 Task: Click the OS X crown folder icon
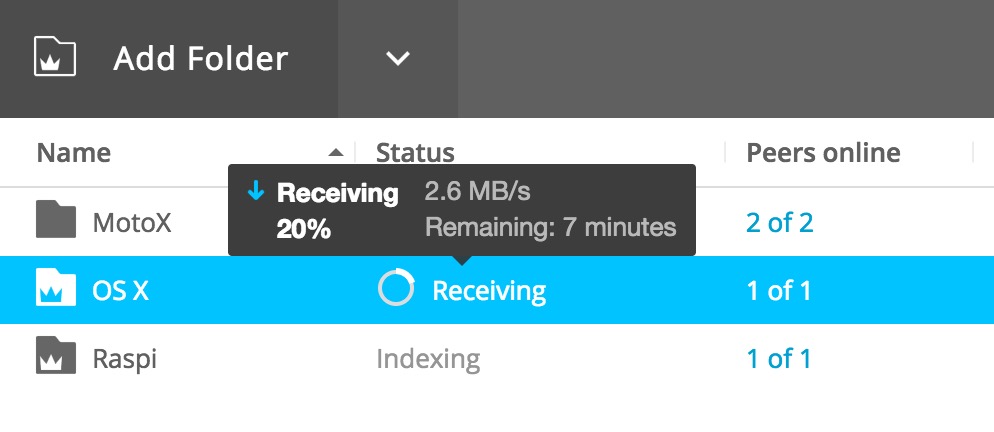56,287
